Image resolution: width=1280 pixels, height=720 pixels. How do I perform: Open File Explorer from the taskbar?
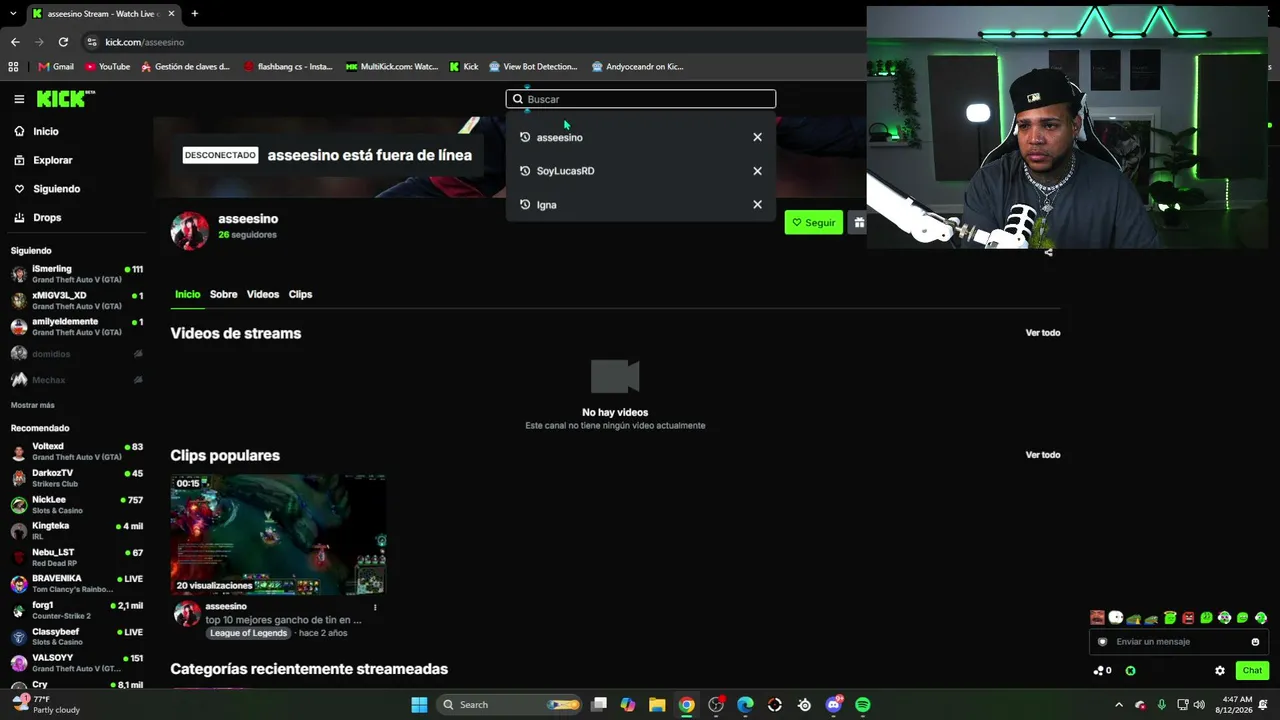coord(657,705)
